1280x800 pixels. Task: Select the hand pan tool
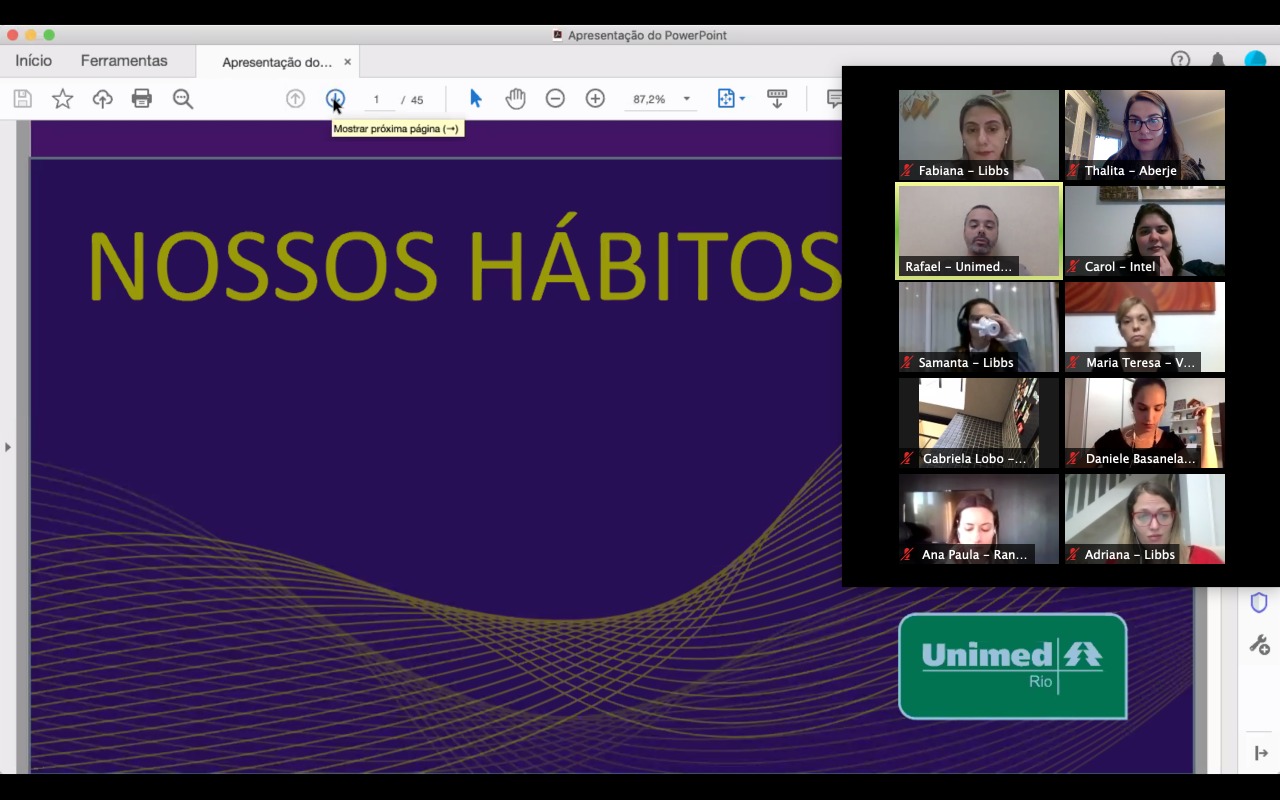[x=515, y=99]
